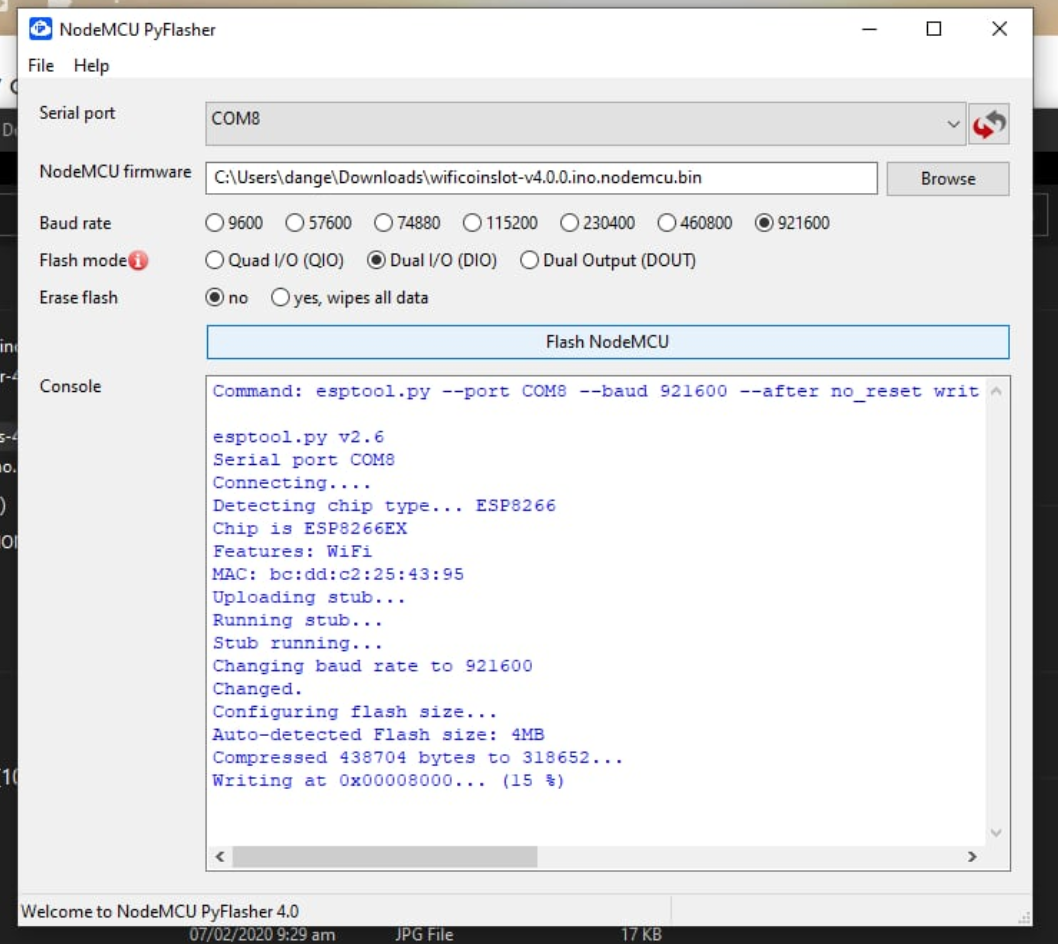Click console scroll up arrow

(x=995, y=392)
